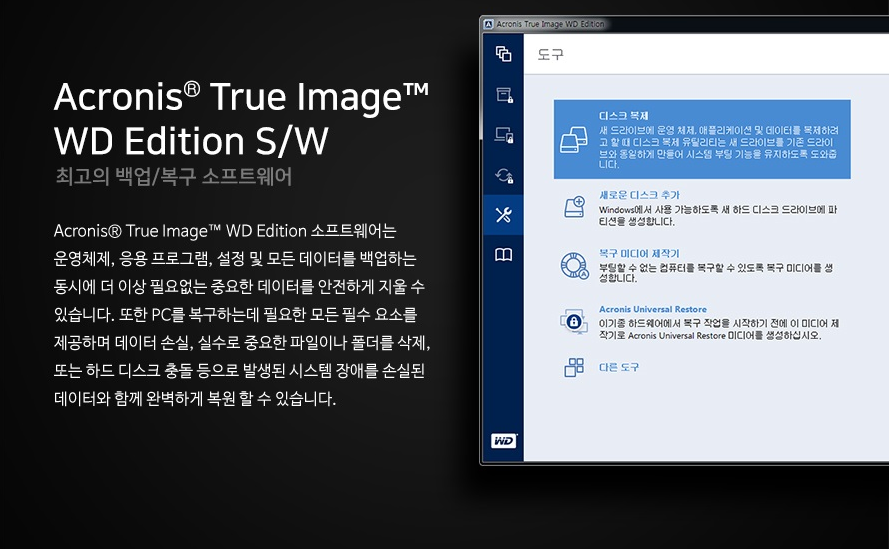Click the 최고의 백업/복구 소프트웨어 subtitle

tap(174, 176)
